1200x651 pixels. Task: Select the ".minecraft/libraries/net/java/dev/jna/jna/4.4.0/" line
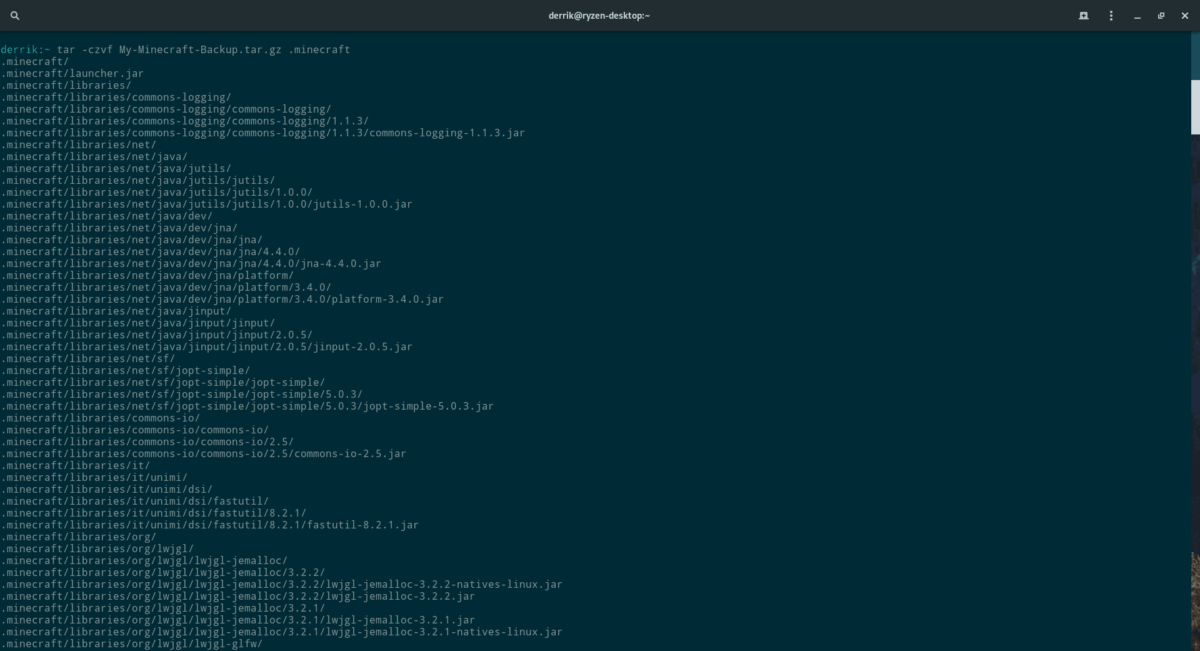pos(150,252)
